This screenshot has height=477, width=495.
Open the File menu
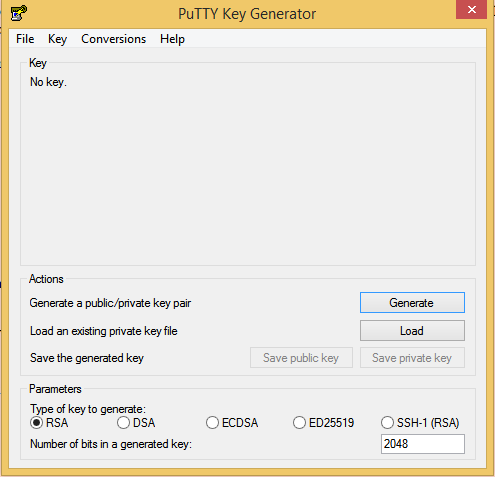click(x=25, y=39)
